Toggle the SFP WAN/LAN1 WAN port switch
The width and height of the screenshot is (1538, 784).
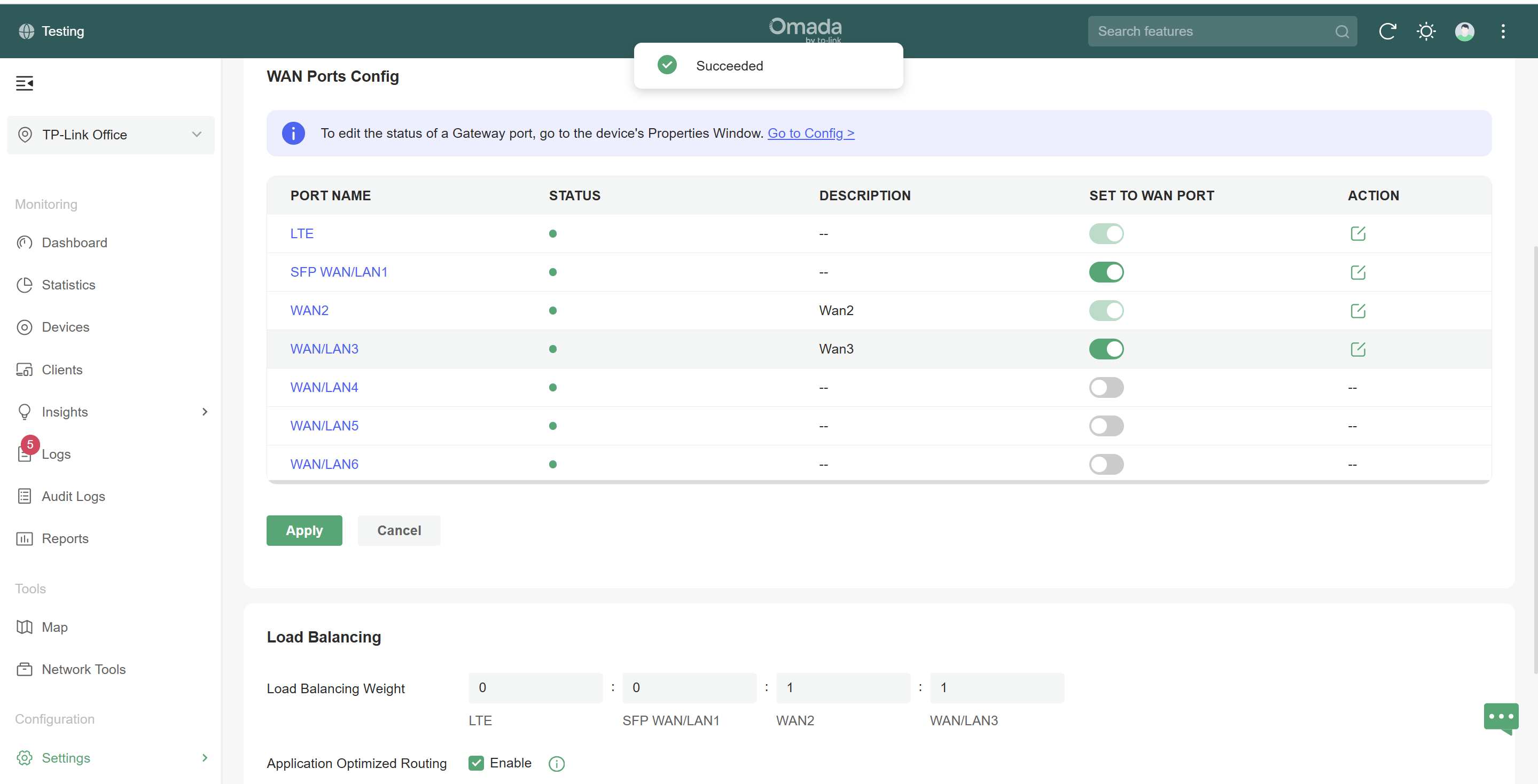tap(1106, 272)
